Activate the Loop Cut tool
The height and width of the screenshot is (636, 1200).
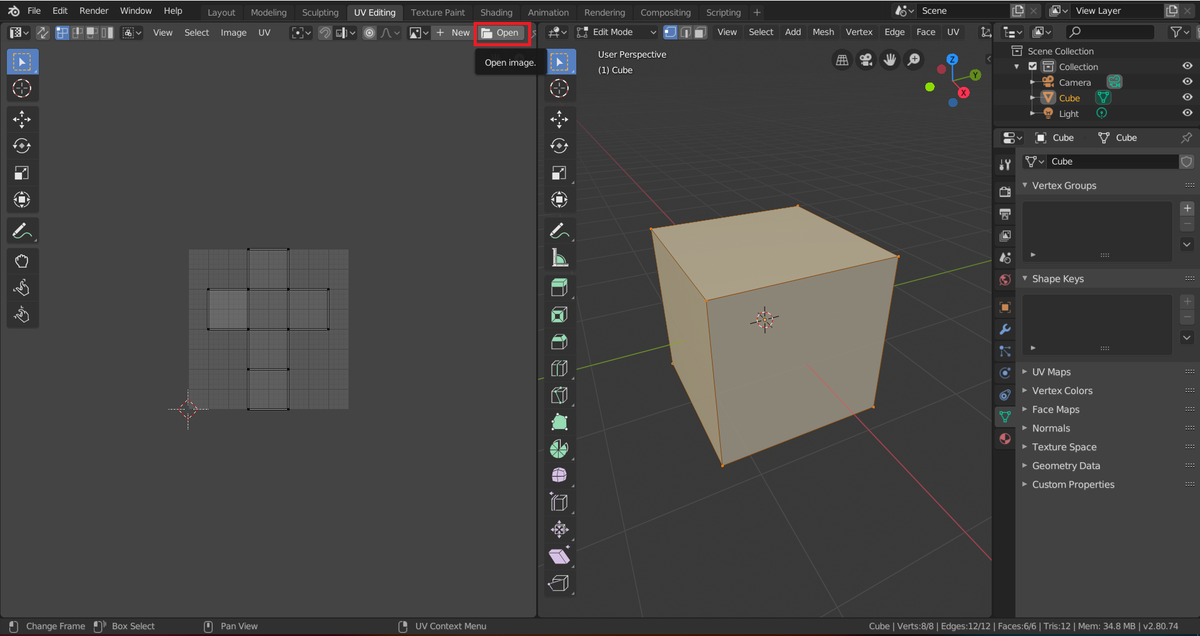tap(559, 369)
